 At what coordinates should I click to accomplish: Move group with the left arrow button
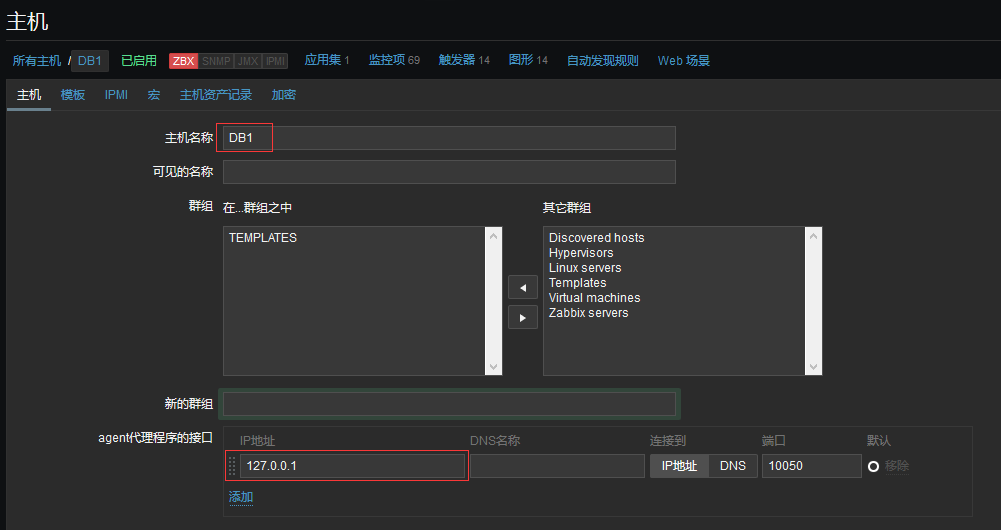[x=522, y=288]
